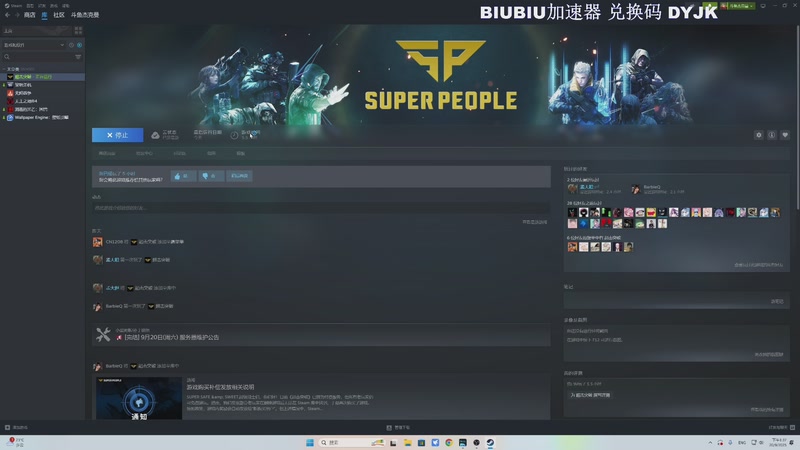800x450 pixels.
Task: Click the first friend avatar in the 28 friends row
Action: pyautogui.click(x=572, y=212)
